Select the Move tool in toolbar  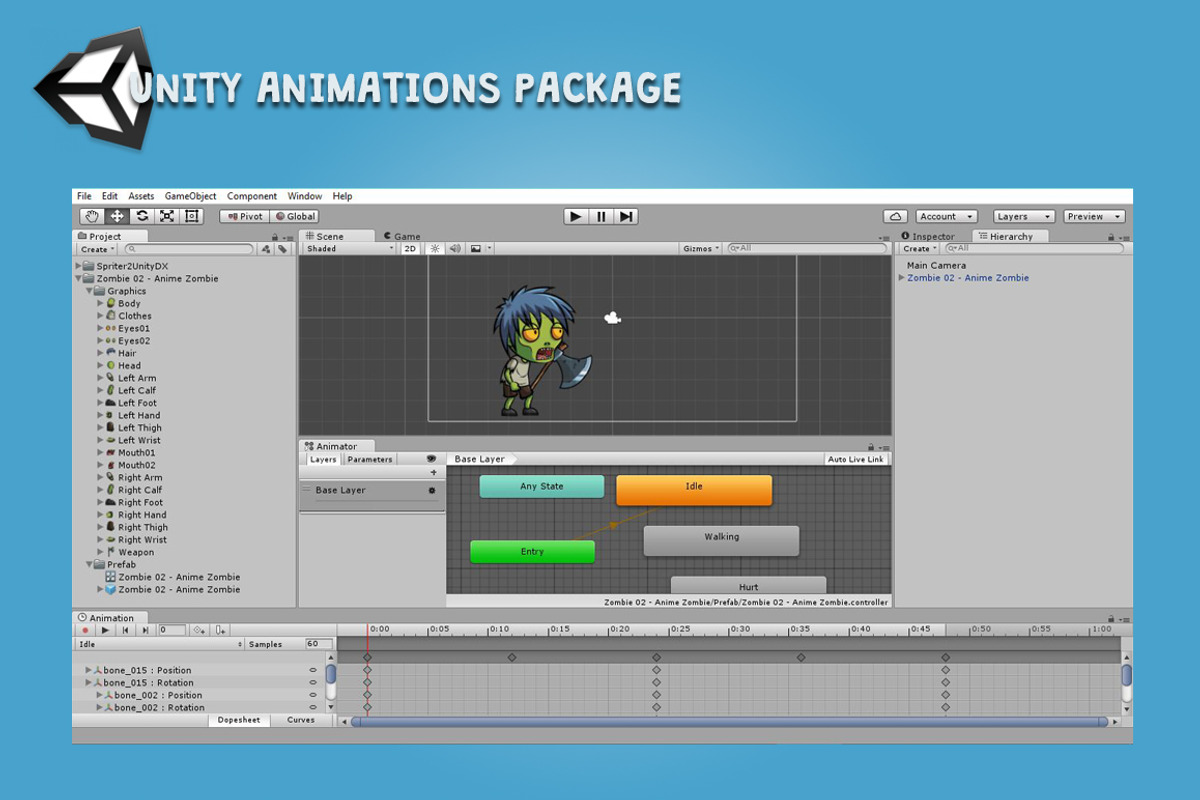[x=117, y=216]
